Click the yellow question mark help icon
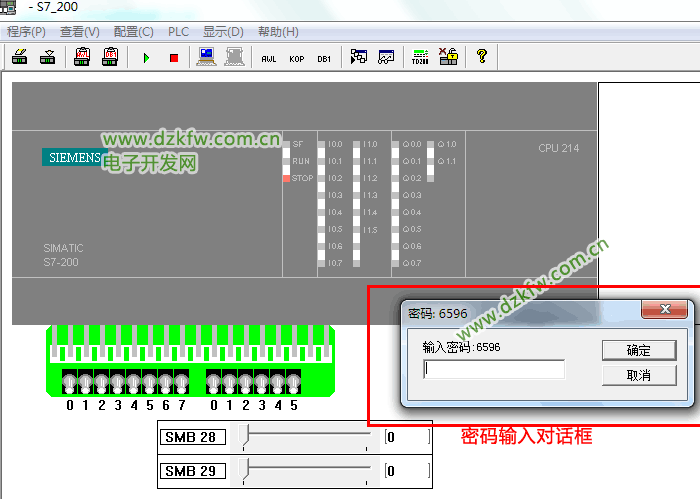The image size is (700, 499). [x=481, y=57]
